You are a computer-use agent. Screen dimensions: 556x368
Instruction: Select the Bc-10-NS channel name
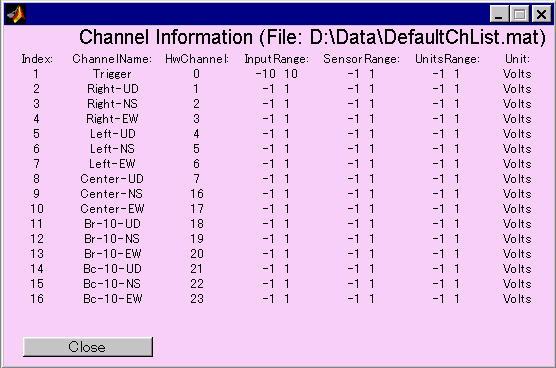pos(112,284)
